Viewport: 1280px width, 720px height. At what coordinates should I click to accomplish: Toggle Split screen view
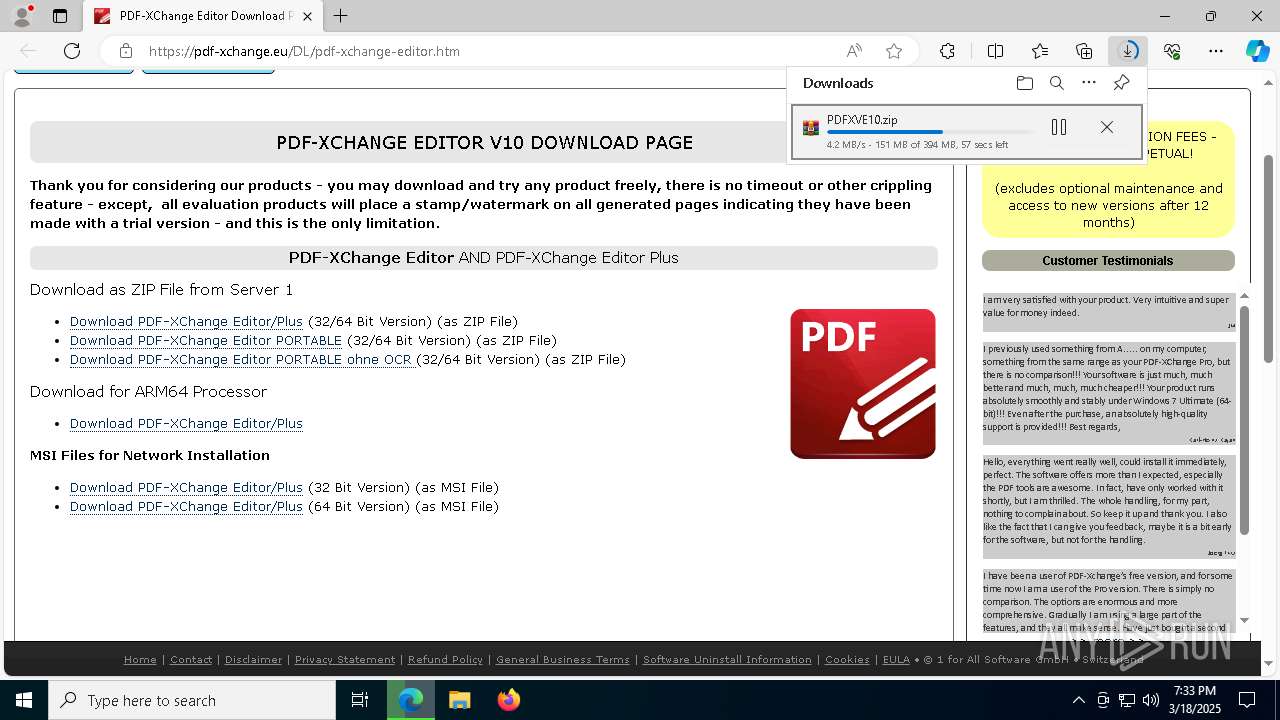pyautogui.click(x=995, y=51)
